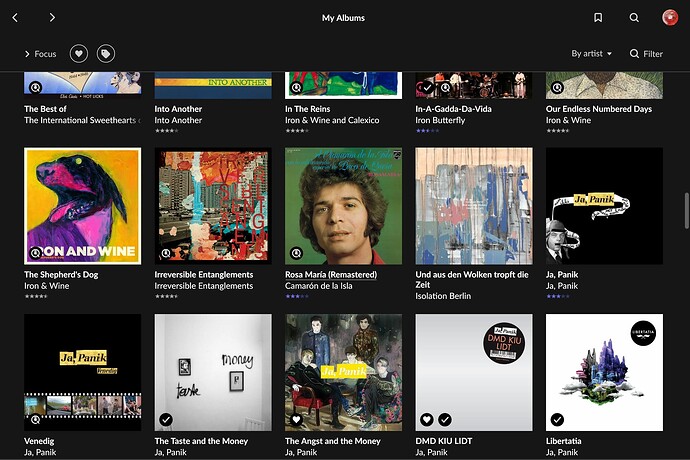Set star rating for Ja, Panik album

558,296
